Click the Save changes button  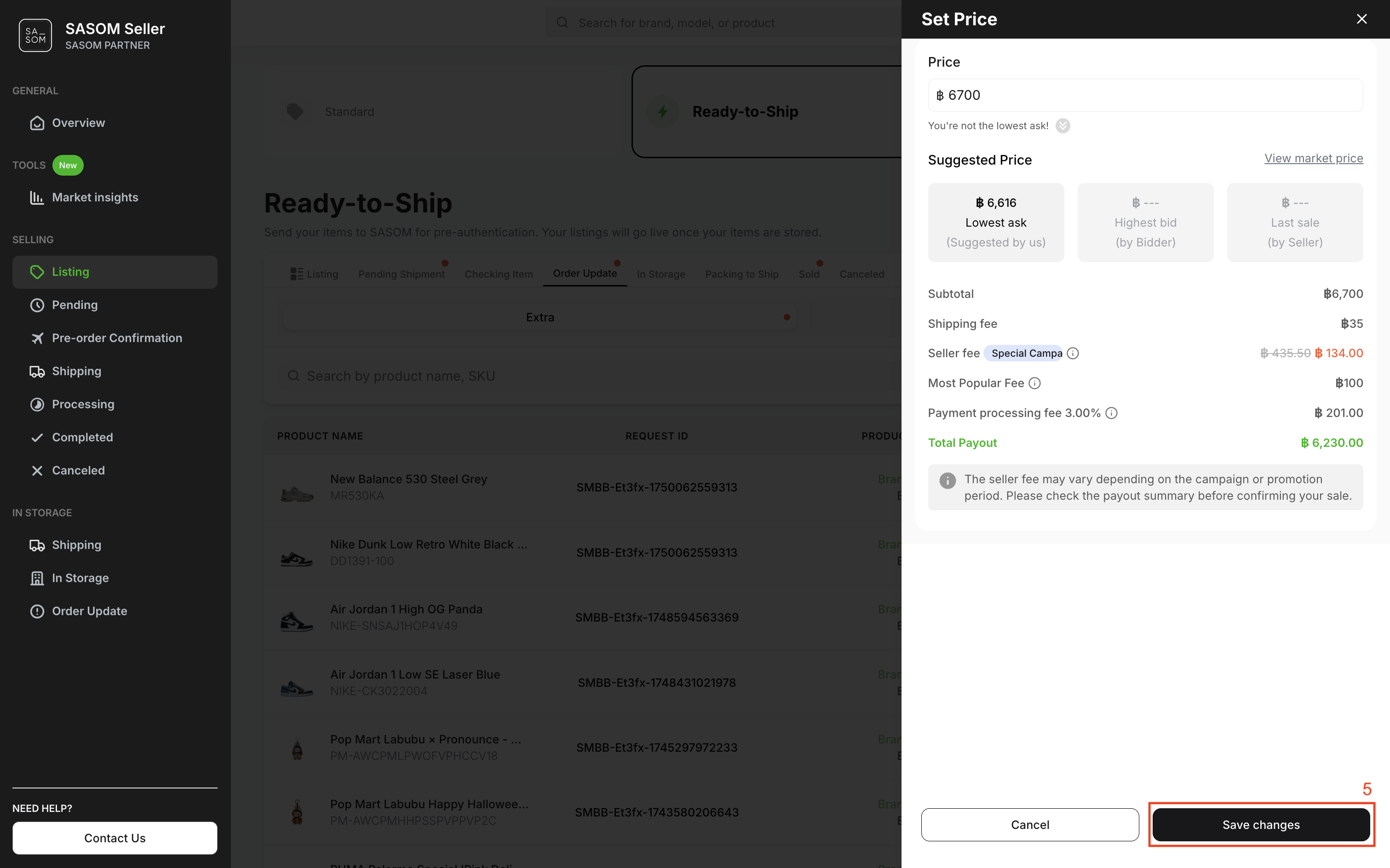1261,824
